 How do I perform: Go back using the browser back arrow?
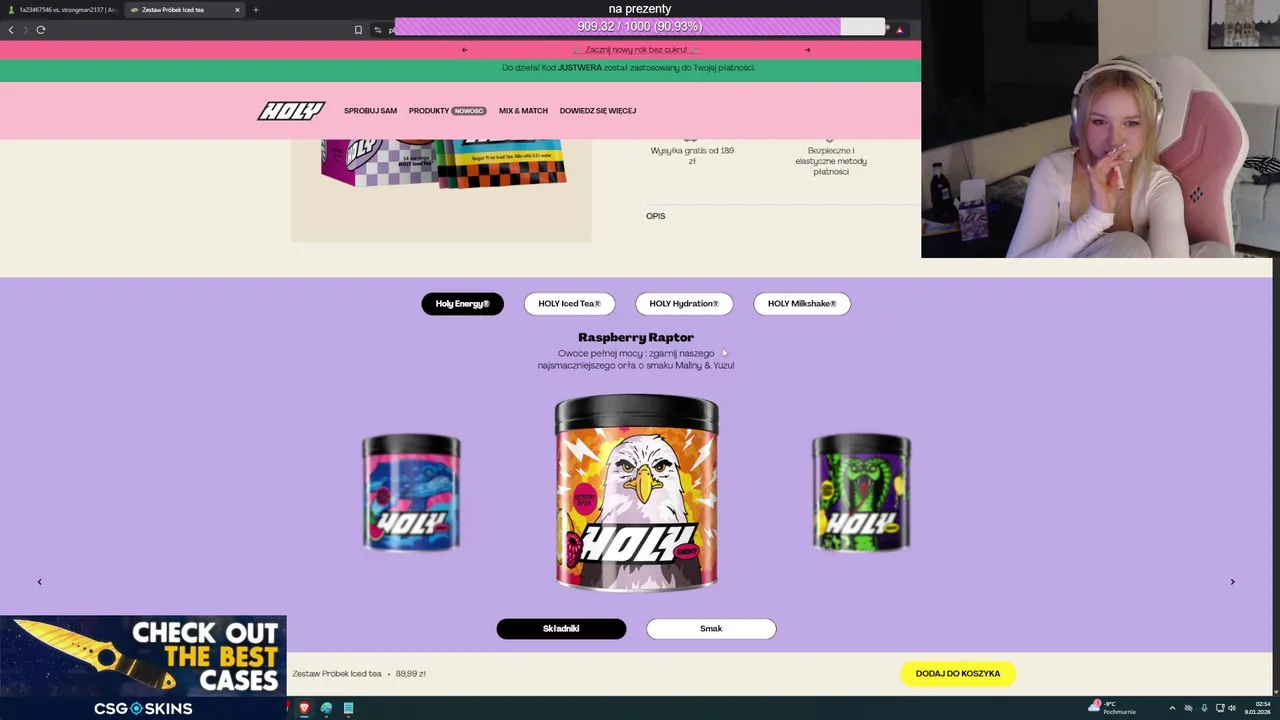(x=11, y=30)
